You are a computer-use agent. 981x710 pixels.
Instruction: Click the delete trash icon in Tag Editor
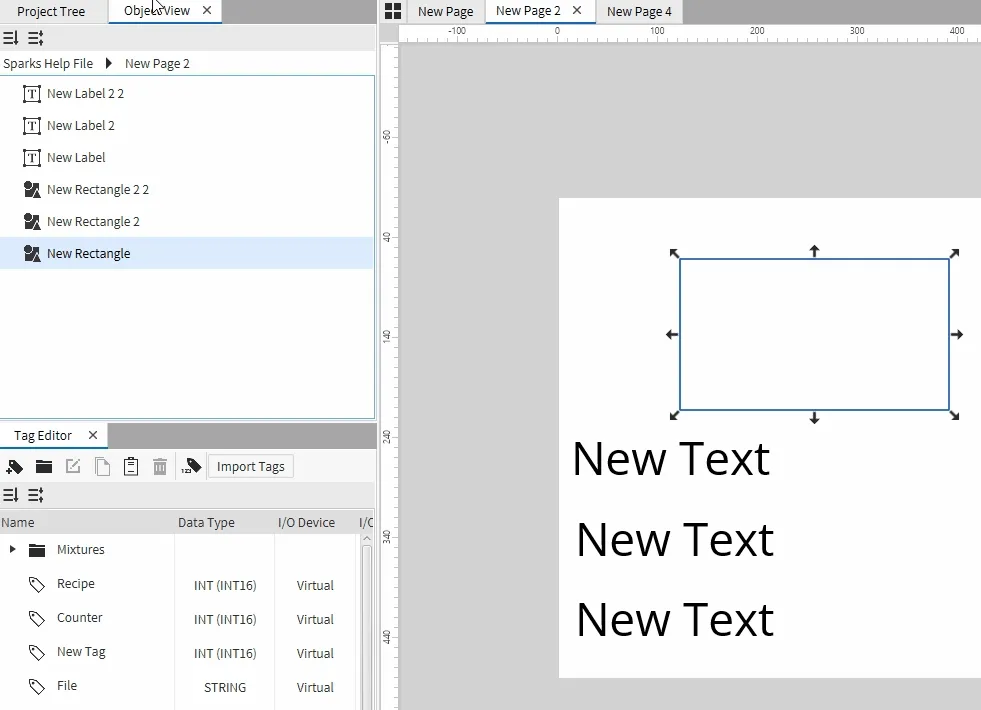[160, 467]
